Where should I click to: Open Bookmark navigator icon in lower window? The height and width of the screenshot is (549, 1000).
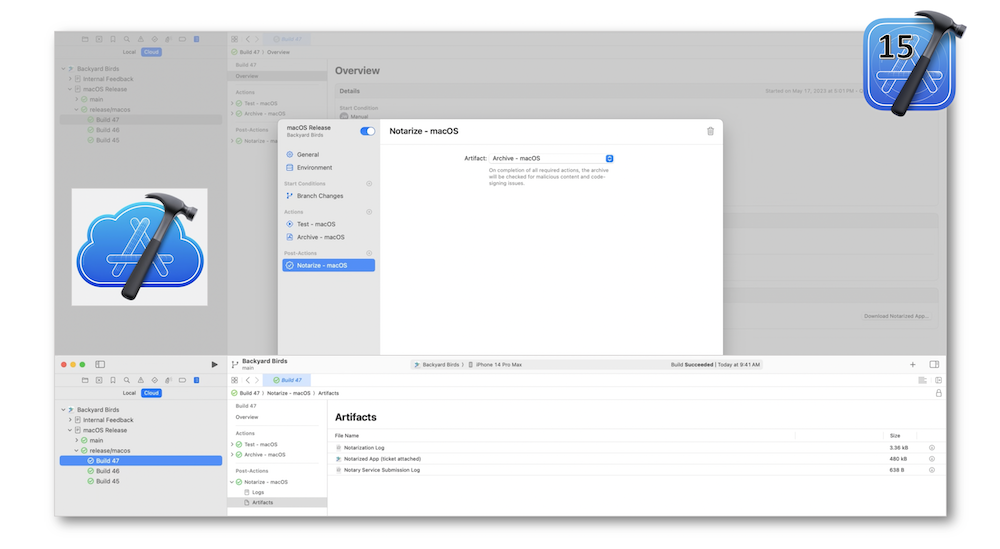(113, 380)
